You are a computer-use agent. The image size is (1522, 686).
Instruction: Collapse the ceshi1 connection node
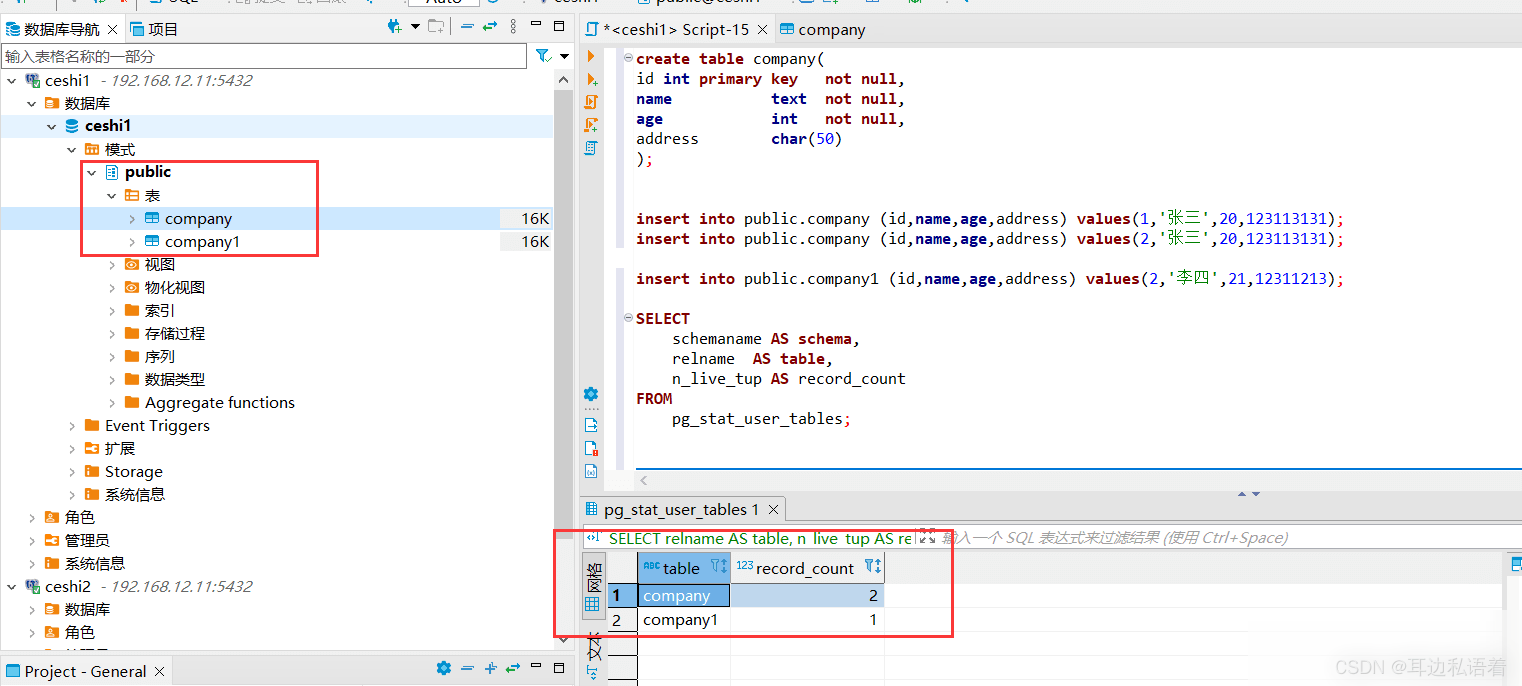(x=12, y=80)
